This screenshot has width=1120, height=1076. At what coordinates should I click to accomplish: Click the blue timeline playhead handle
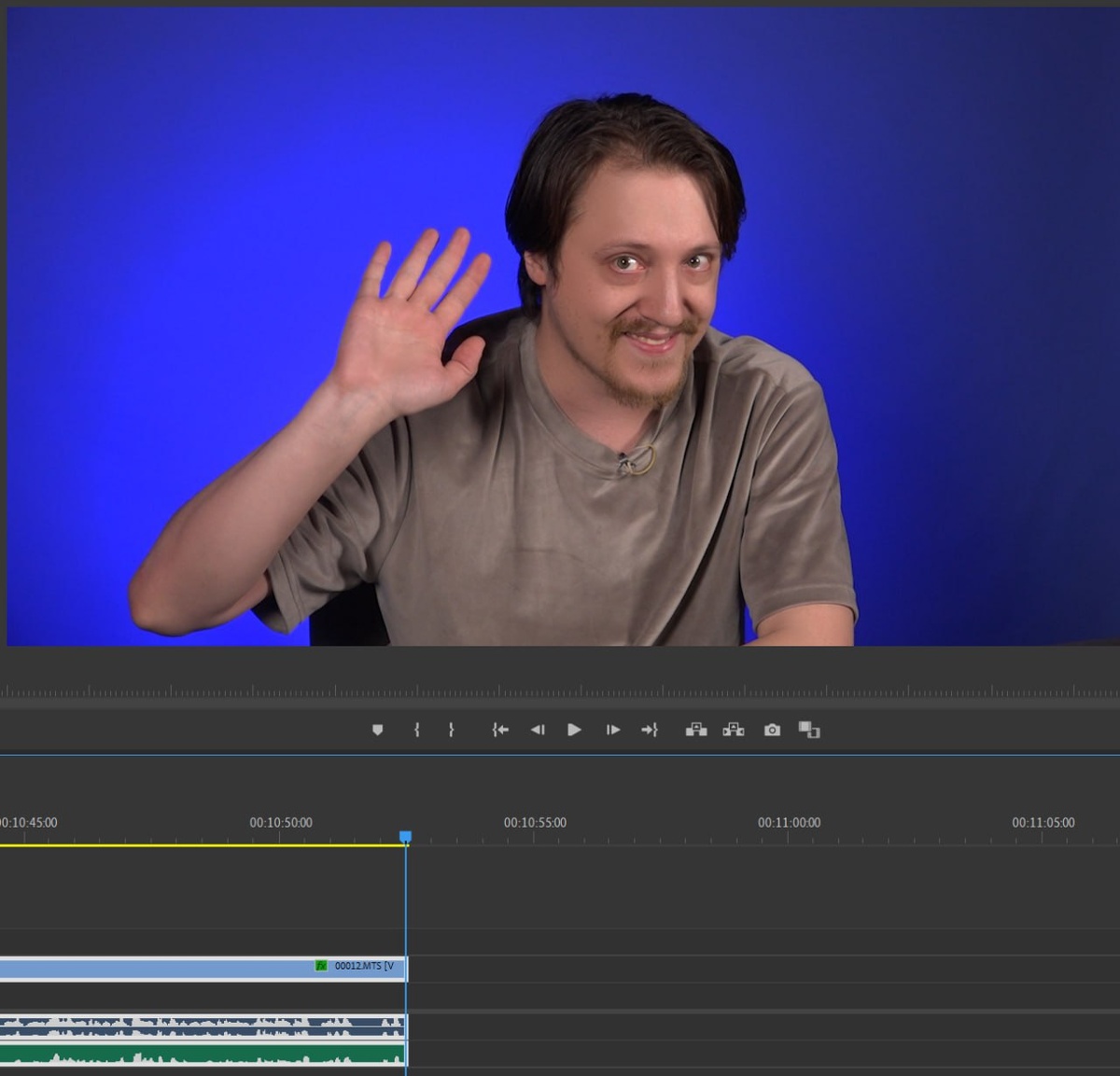(x=405, y=837)
